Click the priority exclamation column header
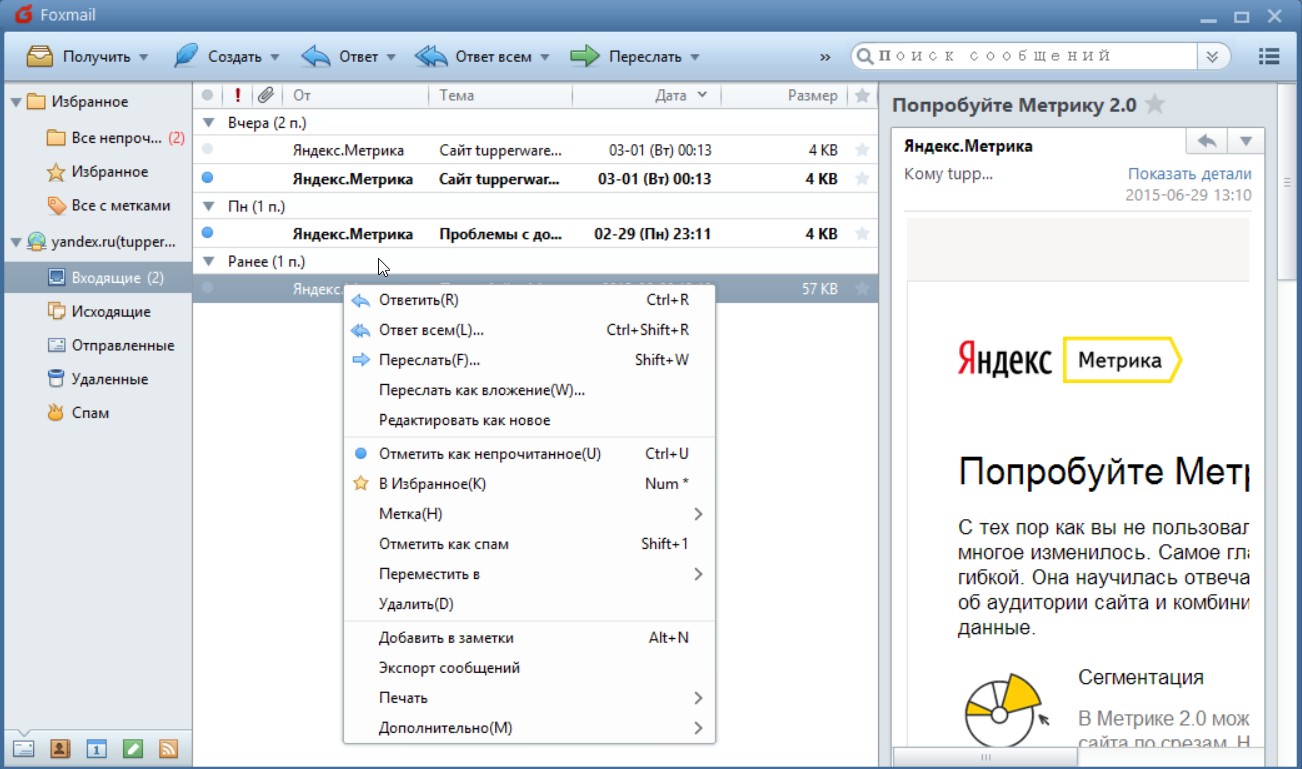 [x=237, y=96]
